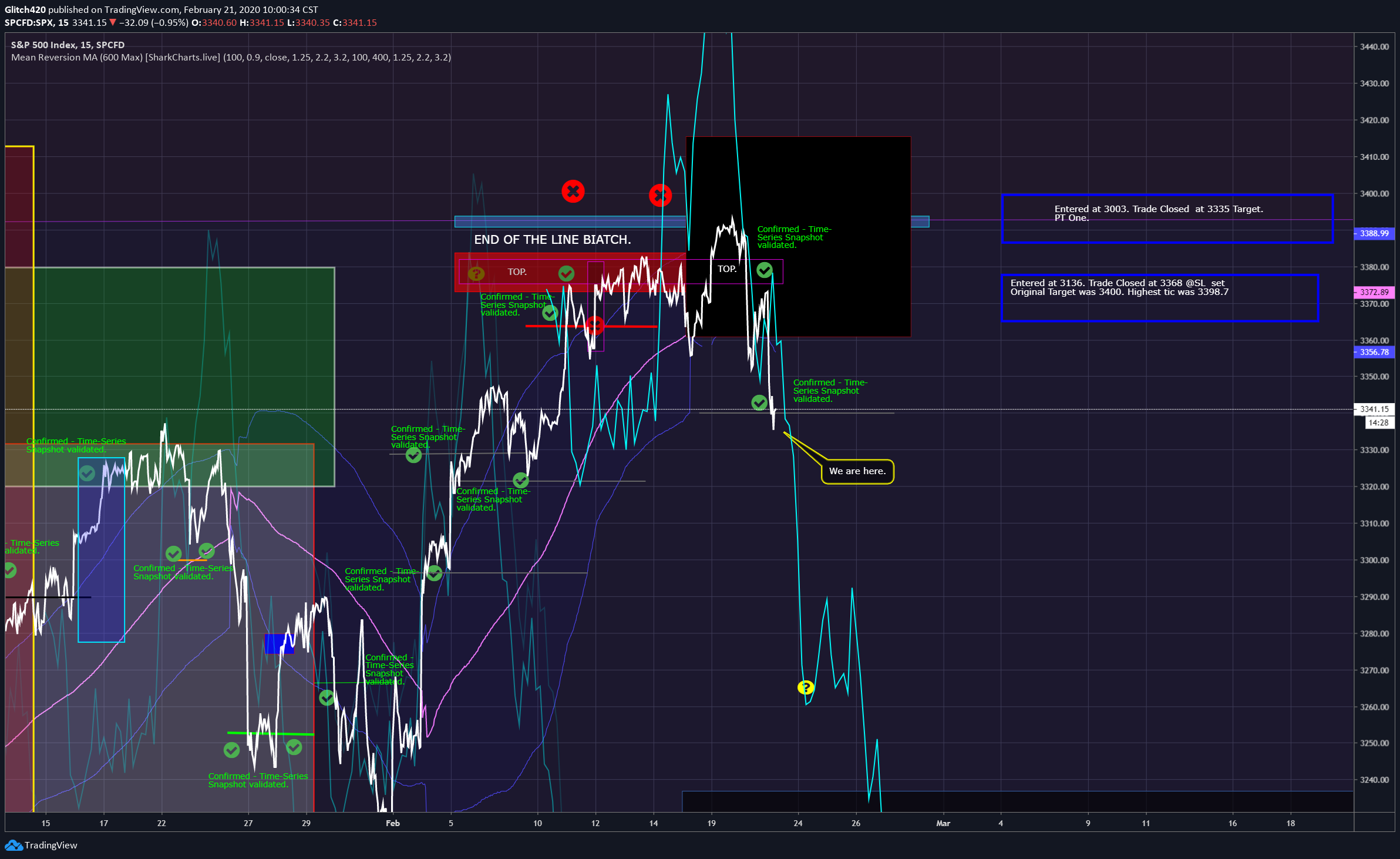Click the -32.09 (-0.95%) price change text
Image resolution: width=1400 pixels, height=859 pixels.
point(154,22)
